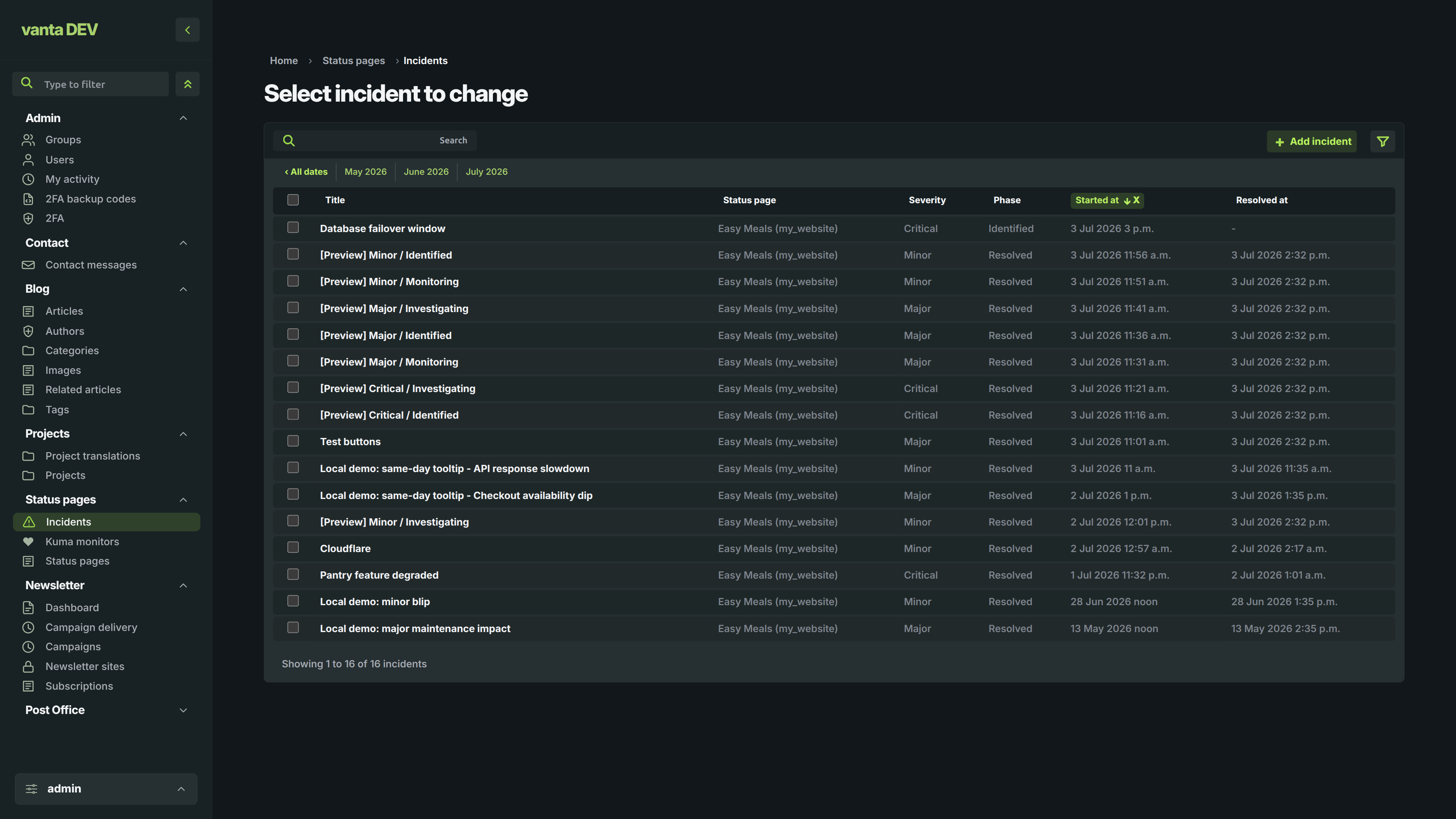Click the Newsletter sites lock icon
The width and height of the screenshot is (1456, 819).
click(28, 667)
